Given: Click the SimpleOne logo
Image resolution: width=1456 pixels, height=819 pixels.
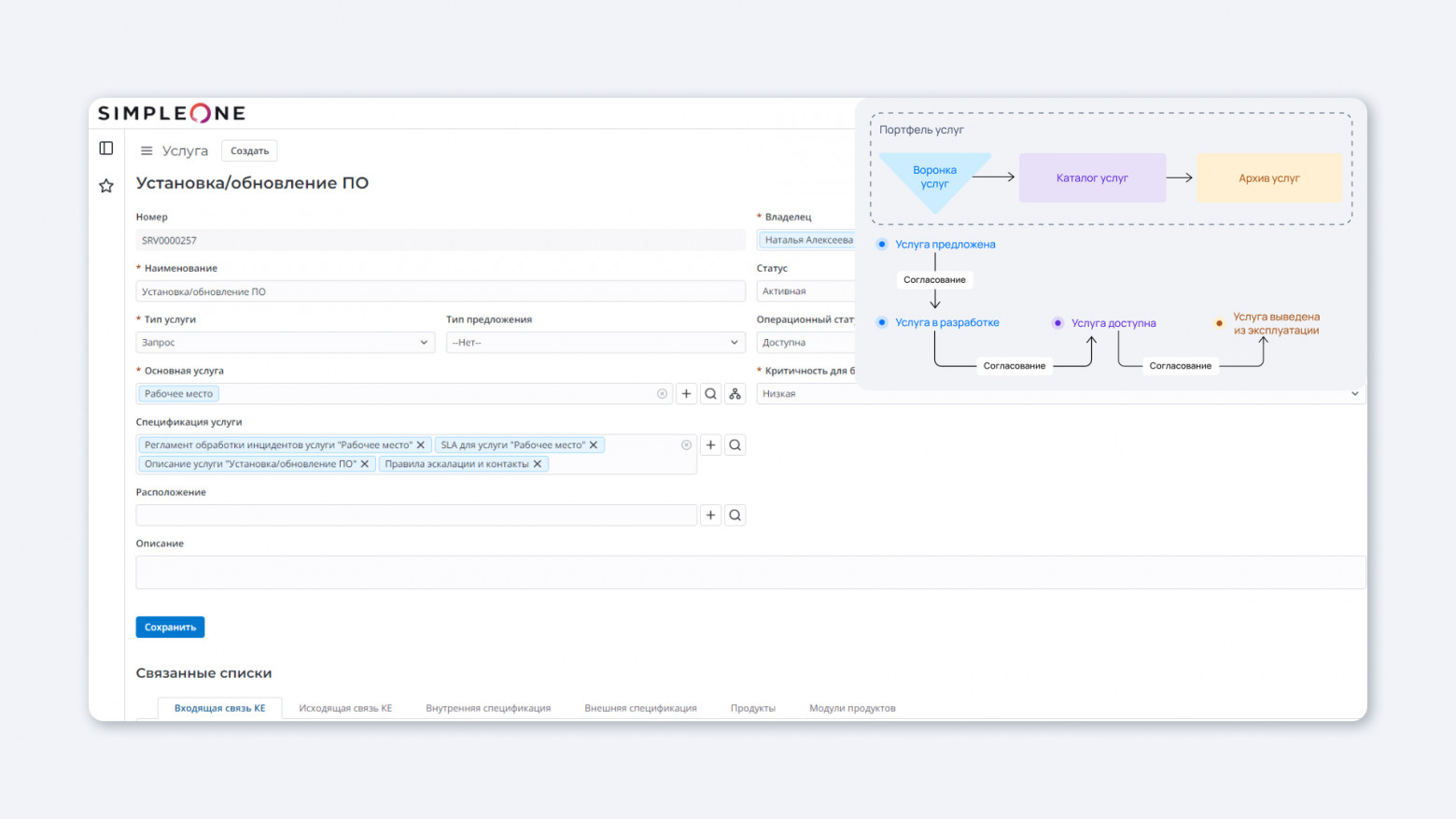Looking at the screenshot, I should coord(172,113).
